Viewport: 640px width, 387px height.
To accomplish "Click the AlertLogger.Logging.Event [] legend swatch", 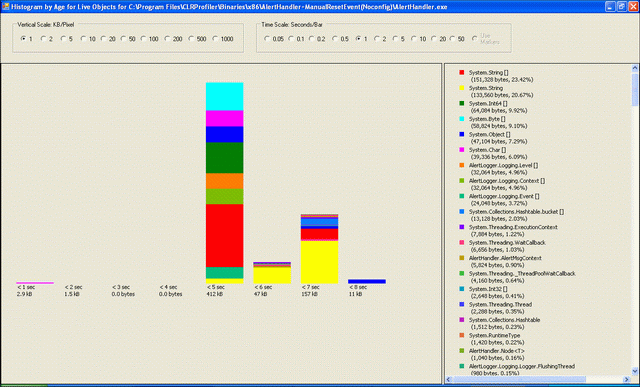I will 462,196.
